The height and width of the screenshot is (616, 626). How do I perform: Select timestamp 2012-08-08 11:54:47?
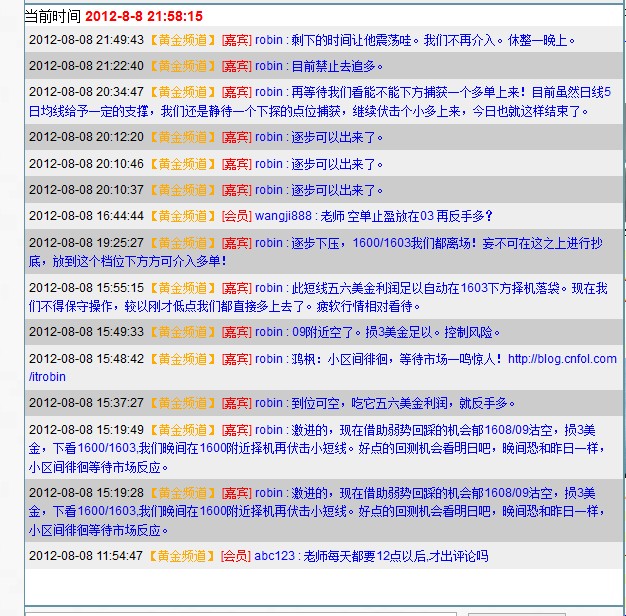[x=85, y=556]
